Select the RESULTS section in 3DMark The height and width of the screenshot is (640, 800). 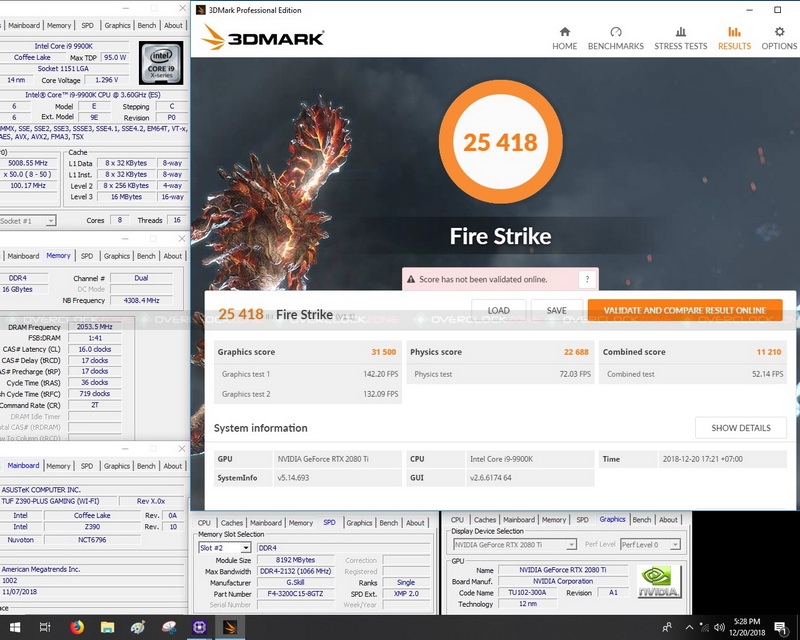734,38
